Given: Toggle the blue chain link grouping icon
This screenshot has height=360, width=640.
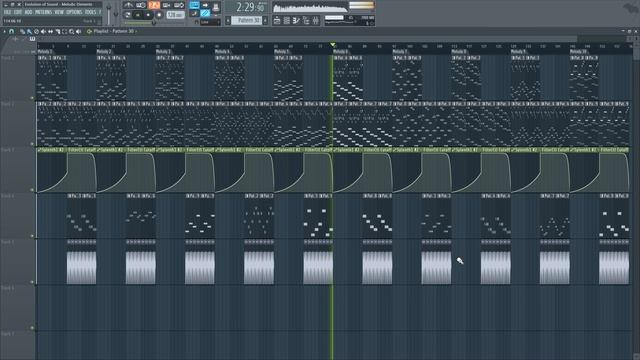Looking at the screenshot, I should pos(205,13).
